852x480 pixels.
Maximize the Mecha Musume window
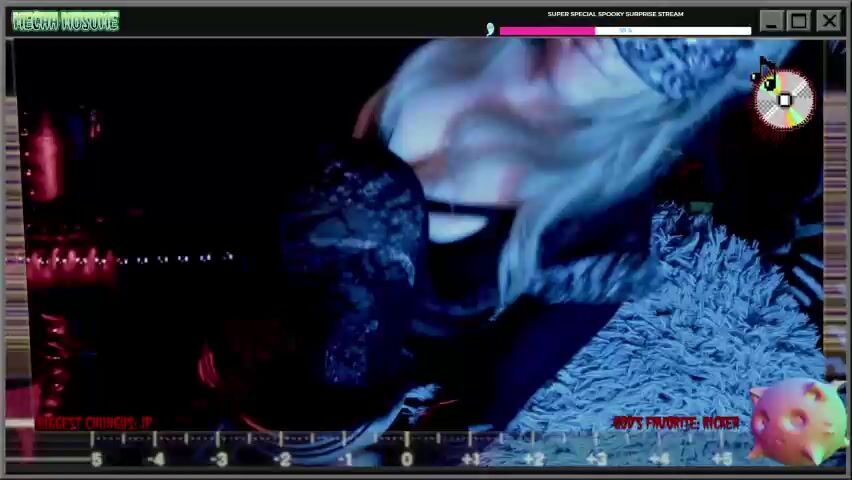click(799, 22)
